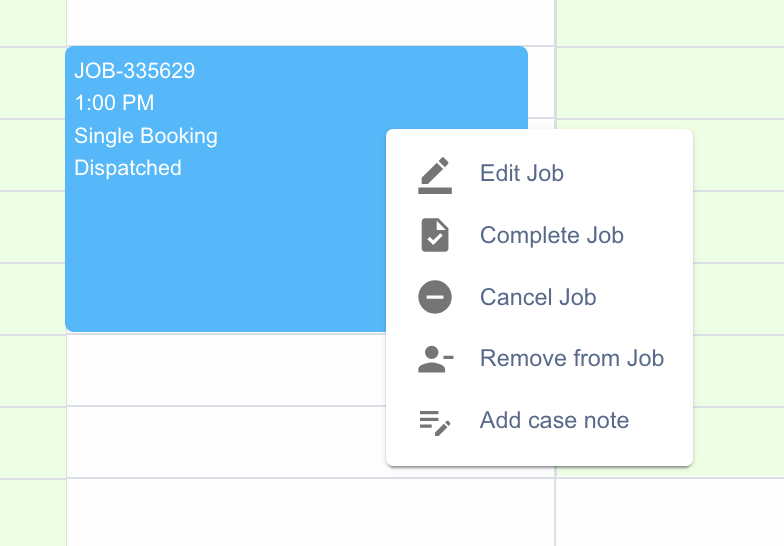This screenshot has height=546, width=784.
Task: Click the Dispatched status text on the card
Action: [x=128, y=168]
